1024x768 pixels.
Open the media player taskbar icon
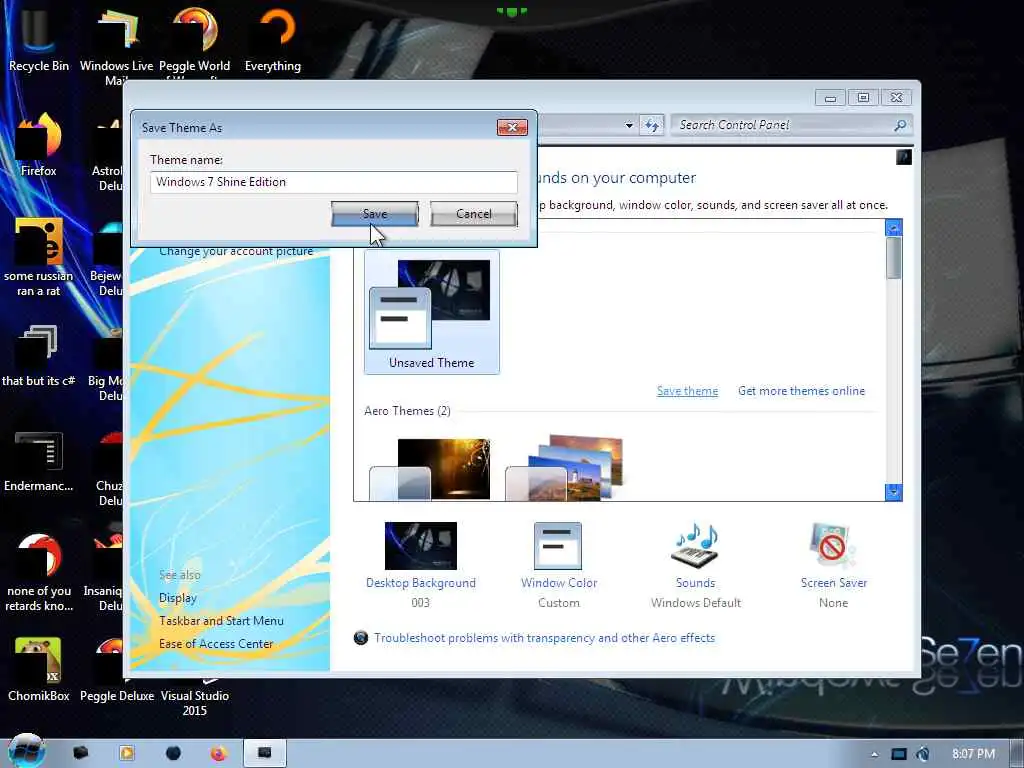(127, 753)
